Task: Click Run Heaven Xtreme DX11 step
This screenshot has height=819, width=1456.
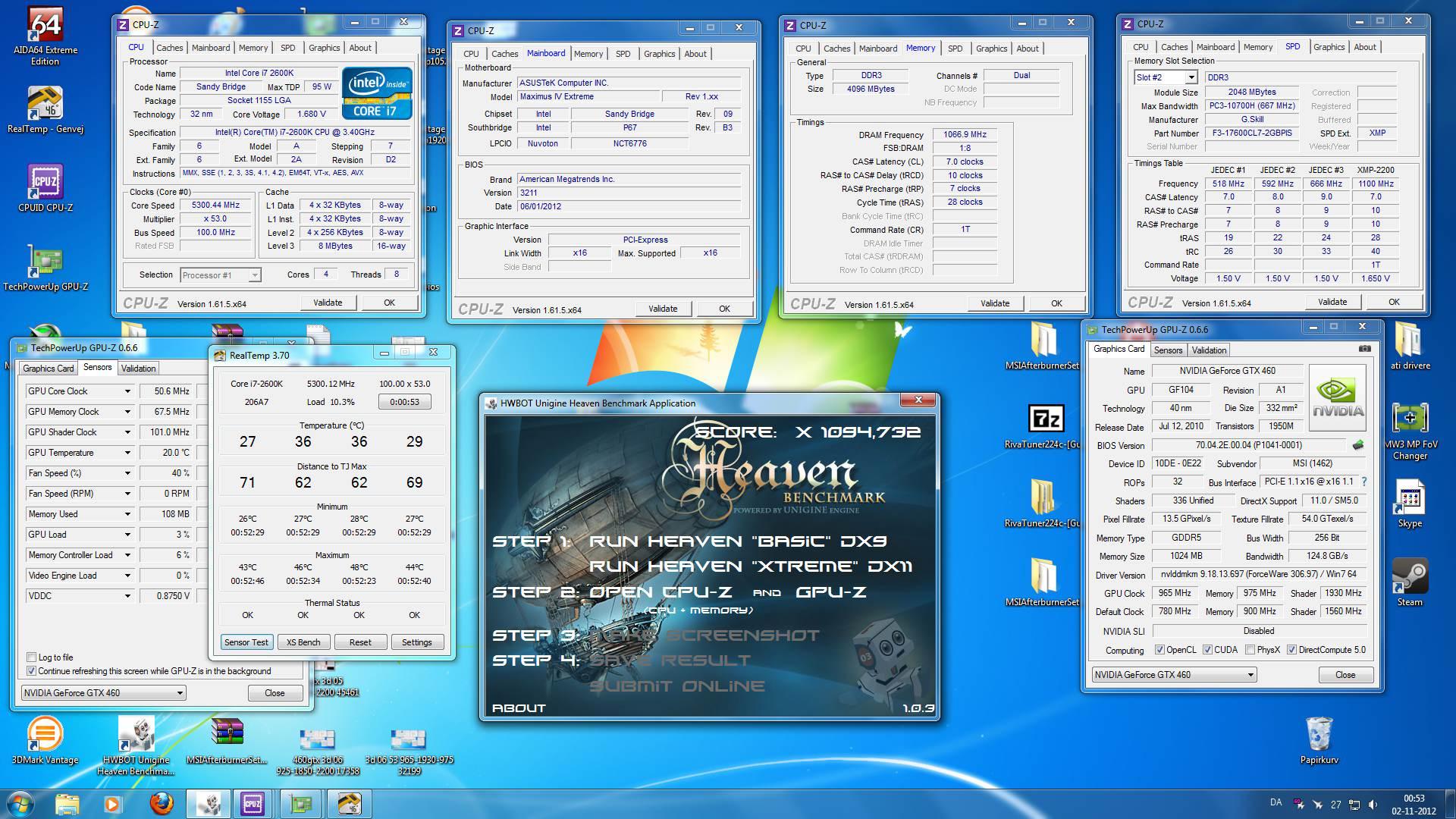Action: point(751,566)
